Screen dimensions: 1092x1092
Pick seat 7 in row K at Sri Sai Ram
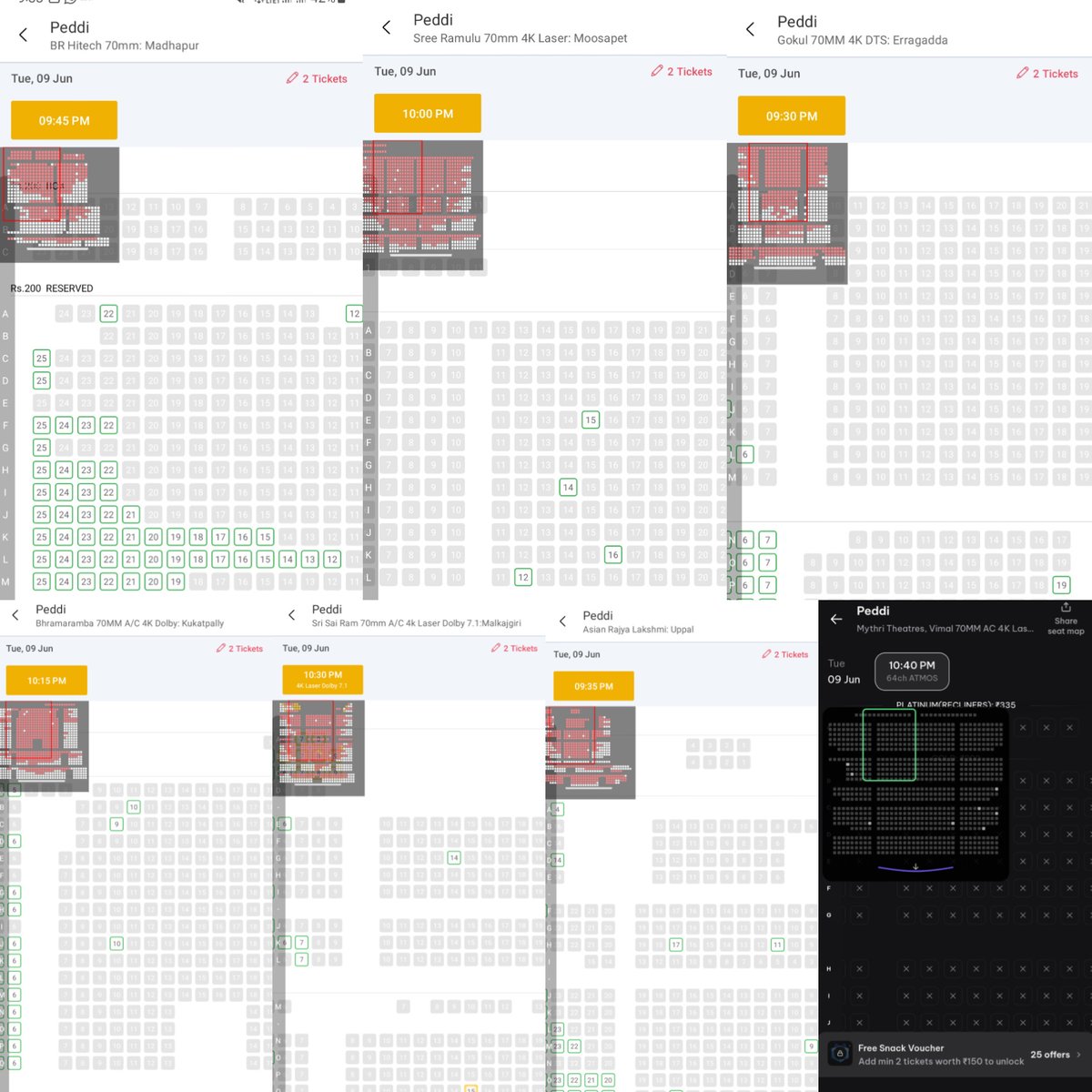(x=301, y=943)
